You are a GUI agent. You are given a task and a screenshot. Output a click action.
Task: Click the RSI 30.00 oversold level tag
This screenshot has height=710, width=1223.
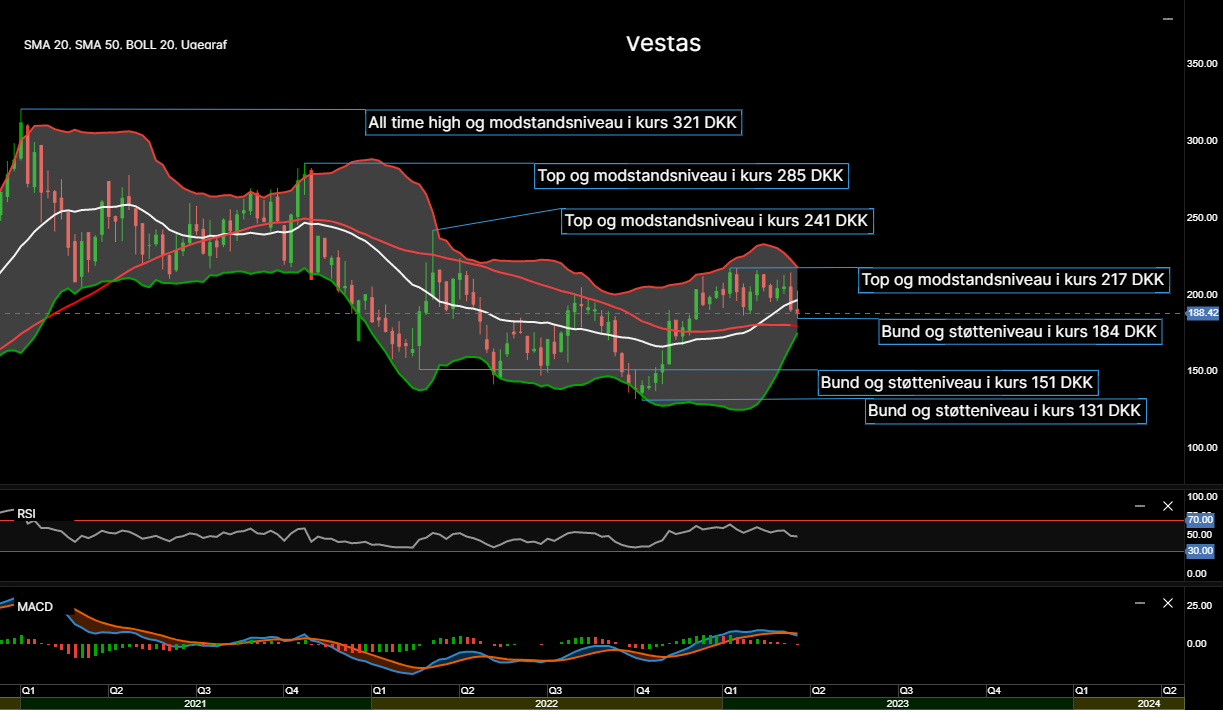(x=1200, y=551)
